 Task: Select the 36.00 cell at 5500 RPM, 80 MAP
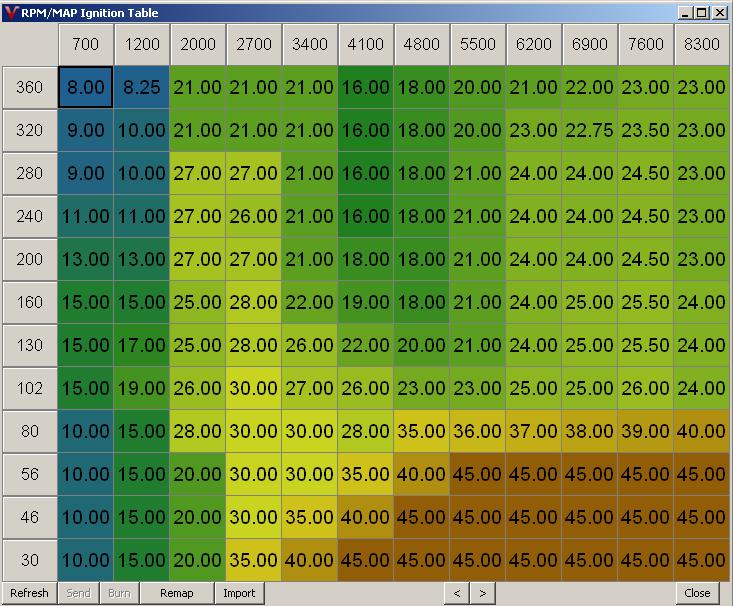(477, 431)
